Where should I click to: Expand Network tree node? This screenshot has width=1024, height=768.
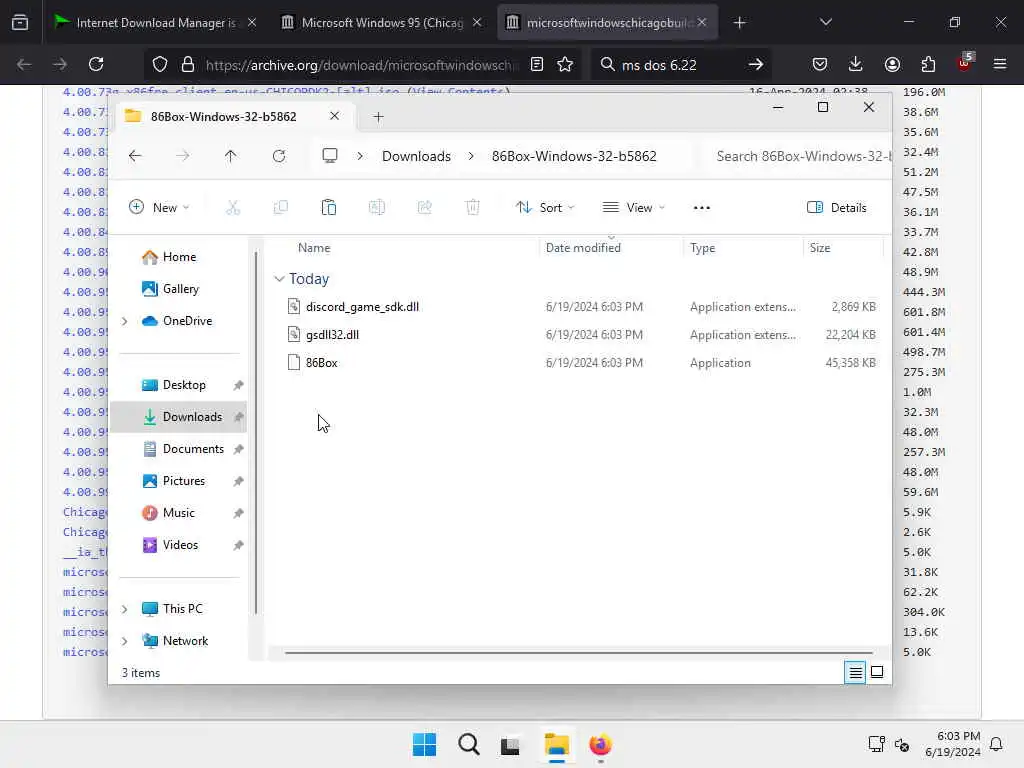(x=125, y=641)
